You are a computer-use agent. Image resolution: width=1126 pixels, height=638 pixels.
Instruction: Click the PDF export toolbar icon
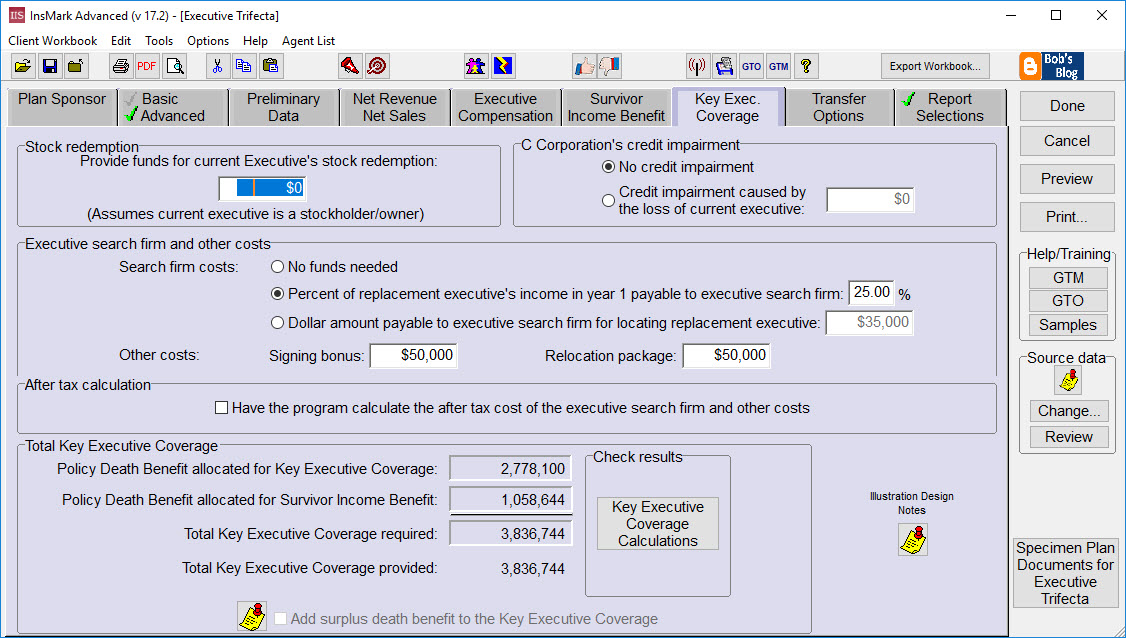pos(146,66)
